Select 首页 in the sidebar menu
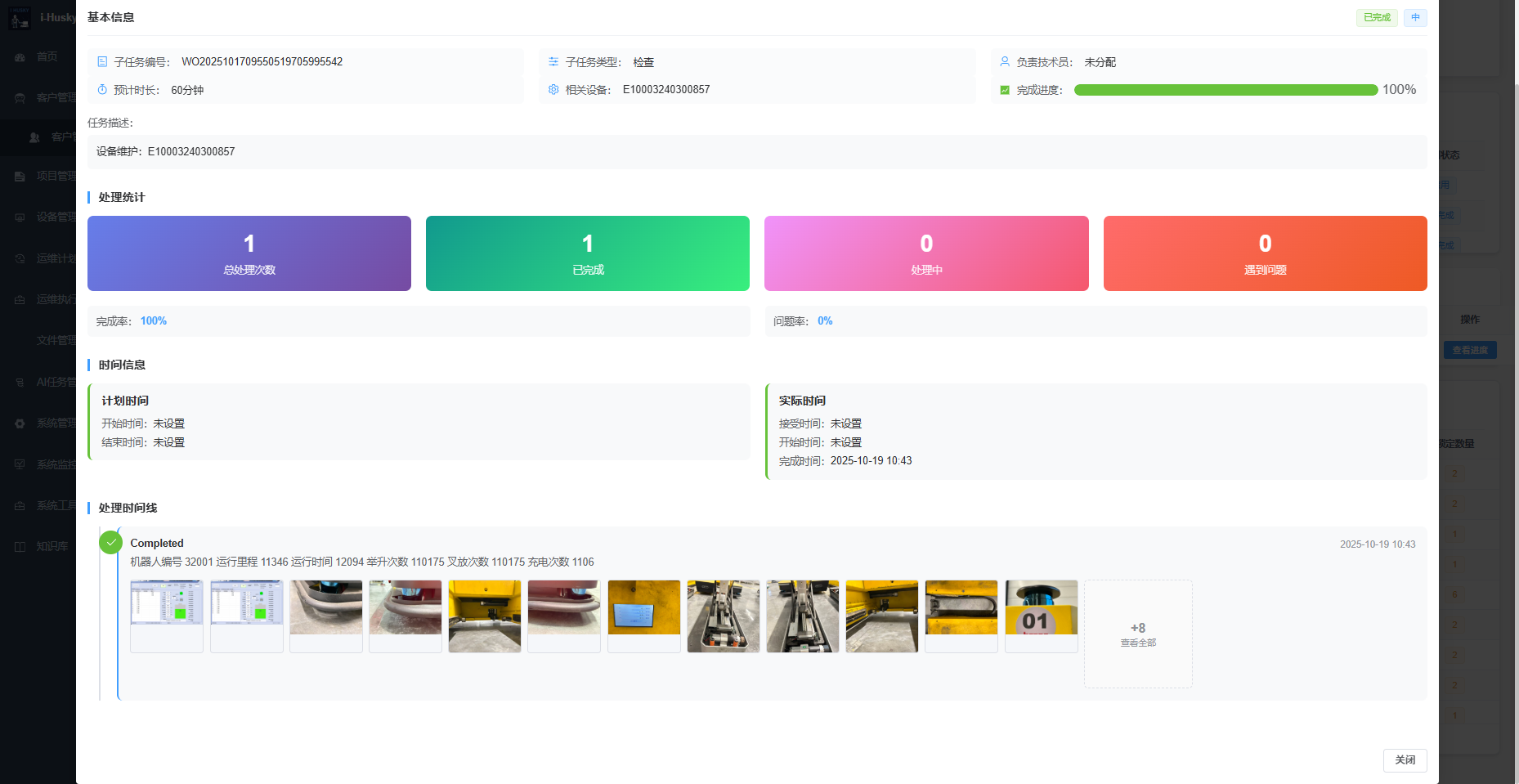The height and width of the screenshot is (784, 1519). coord(47,57)
